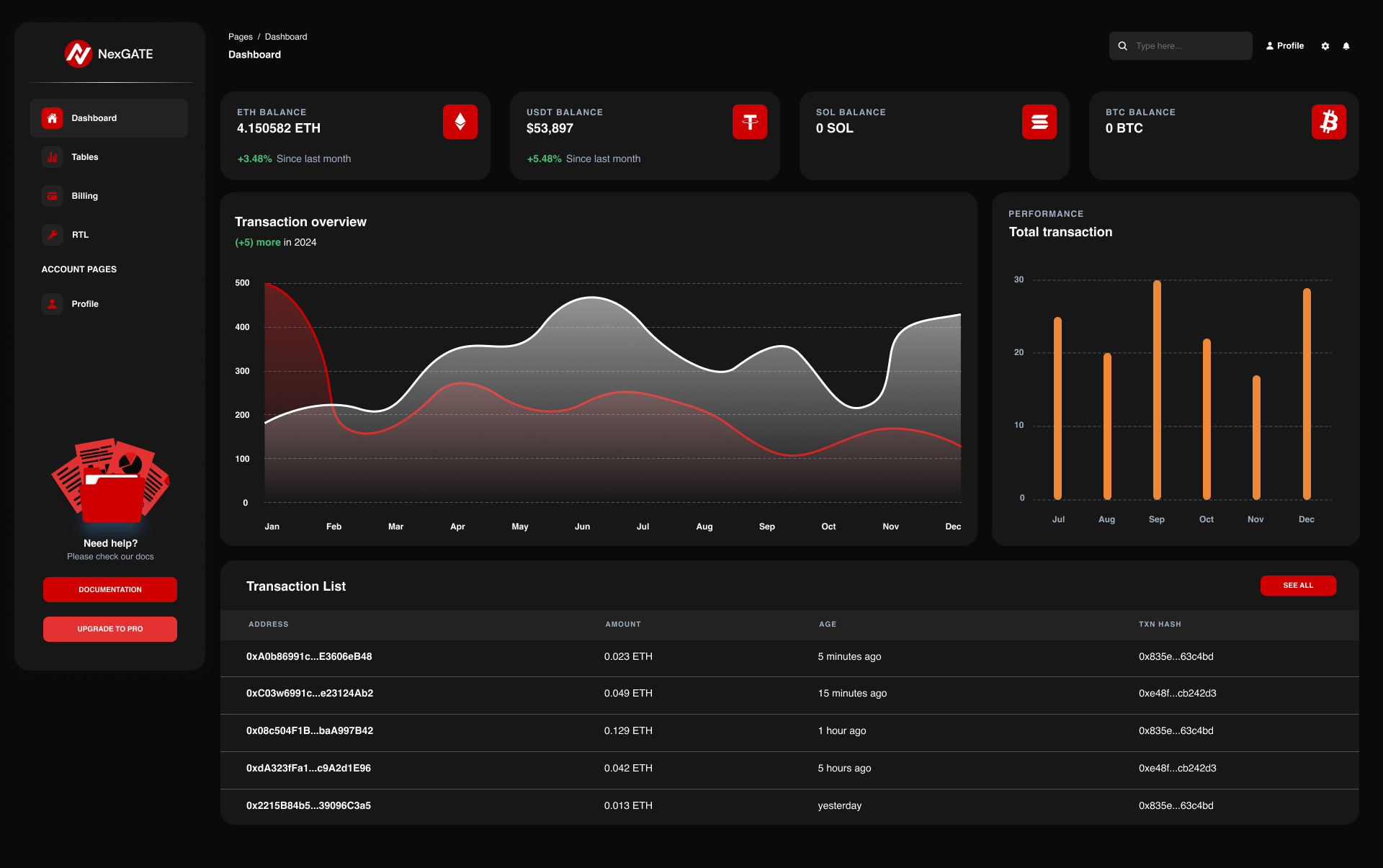Open the Dashboard menu item

point(109,118)
